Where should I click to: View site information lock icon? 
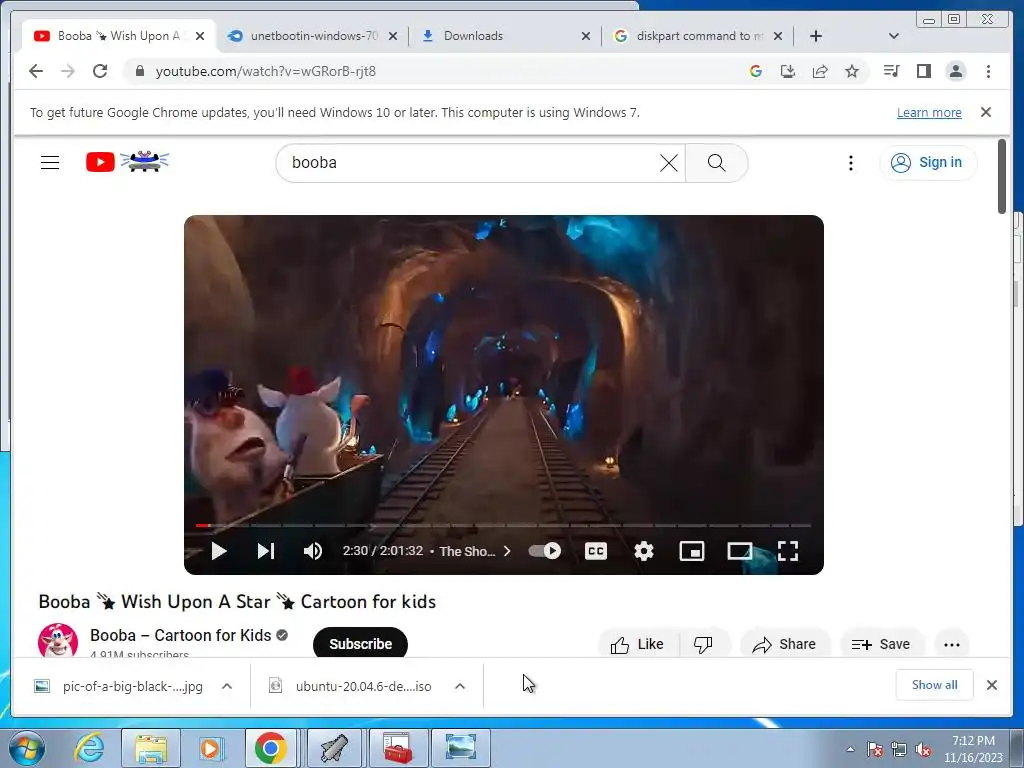[x=139, y=71]
